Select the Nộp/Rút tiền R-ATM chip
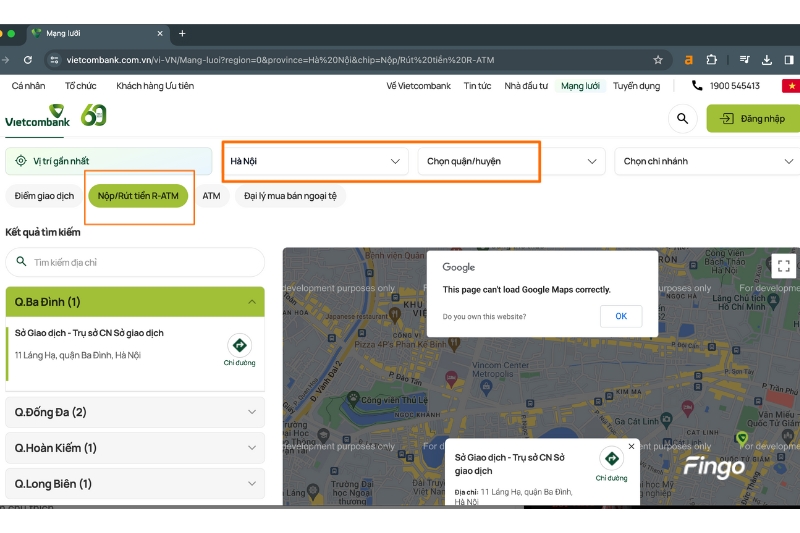This screenshot has width=800, height=533. point(138,196)
